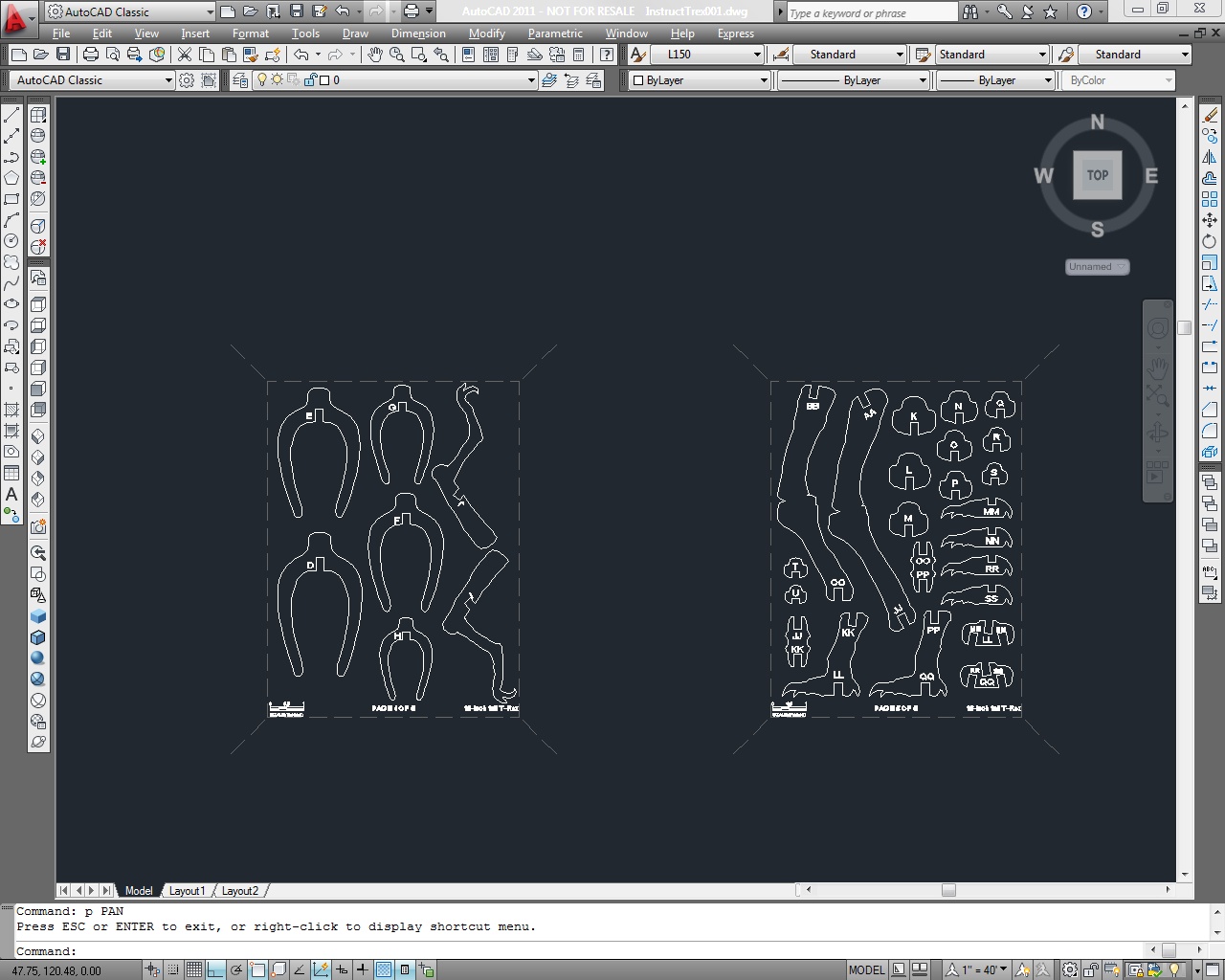Viewport: 1225px width, 980px height.
Task: Select the Move tool
Action: click(x=1210, y=220)
